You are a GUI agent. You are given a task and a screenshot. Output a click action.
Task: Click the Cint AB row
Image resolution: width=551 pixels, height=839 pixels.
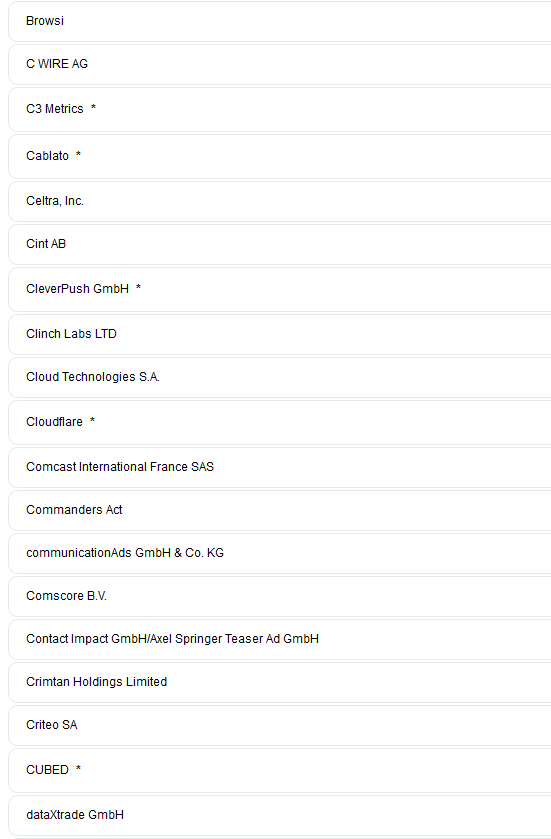point(280,244)
